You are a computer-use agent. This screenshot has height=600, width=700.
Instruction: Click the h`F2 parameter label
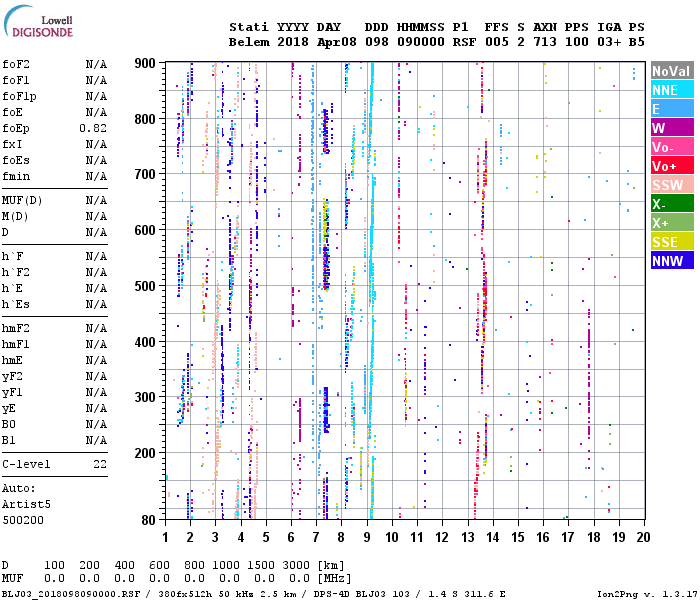pos(16,272)
